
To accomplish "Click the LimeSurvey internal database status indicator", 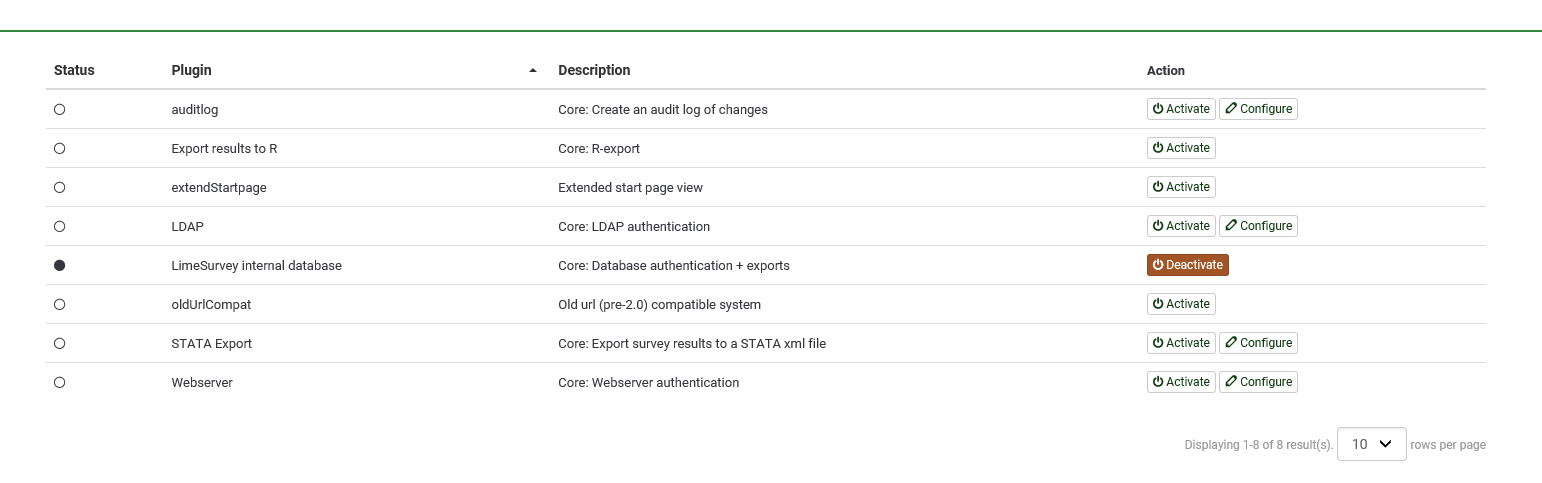I will tap(60, 265).
